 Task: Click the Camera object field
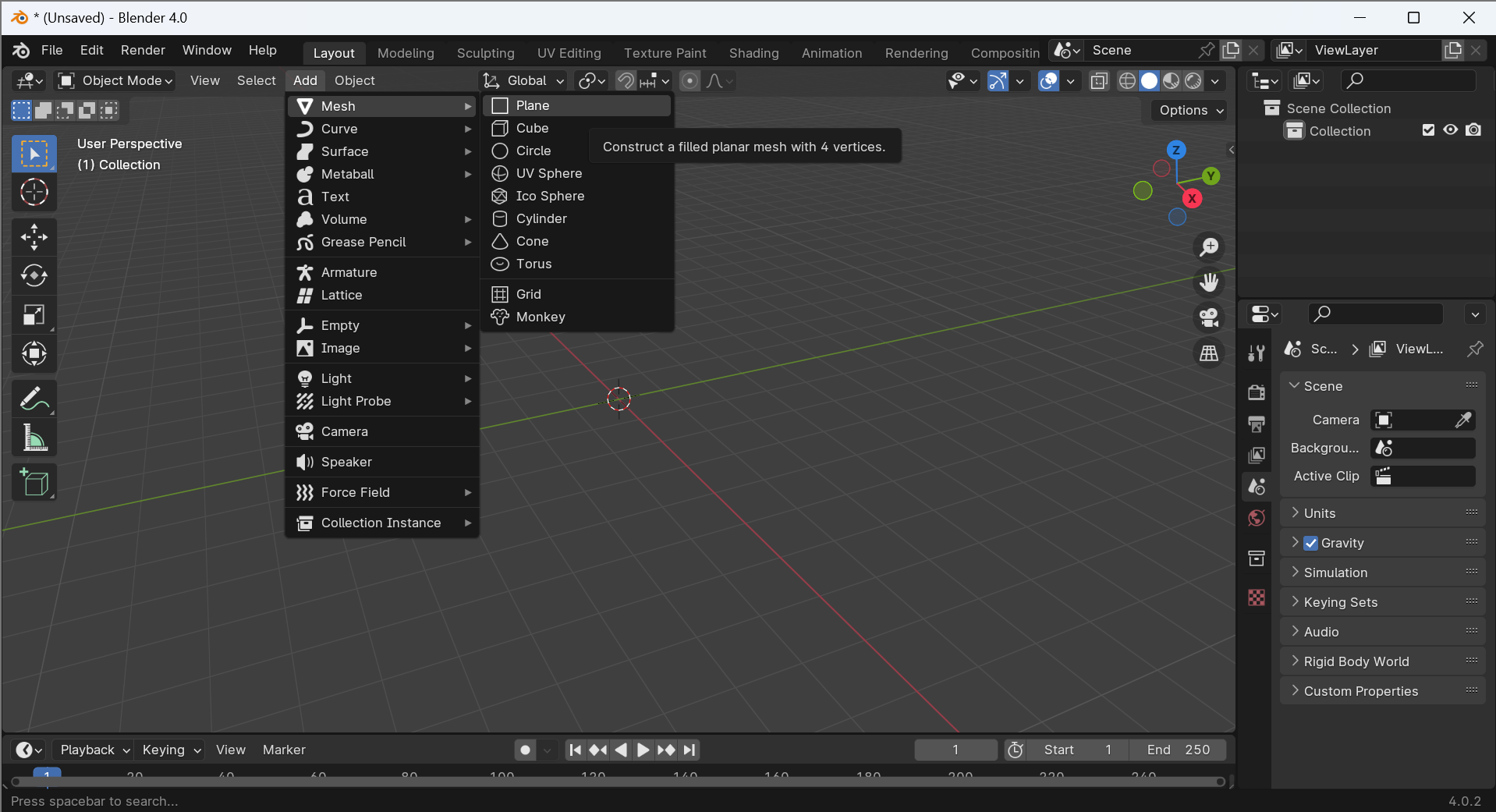(1423, 420)
